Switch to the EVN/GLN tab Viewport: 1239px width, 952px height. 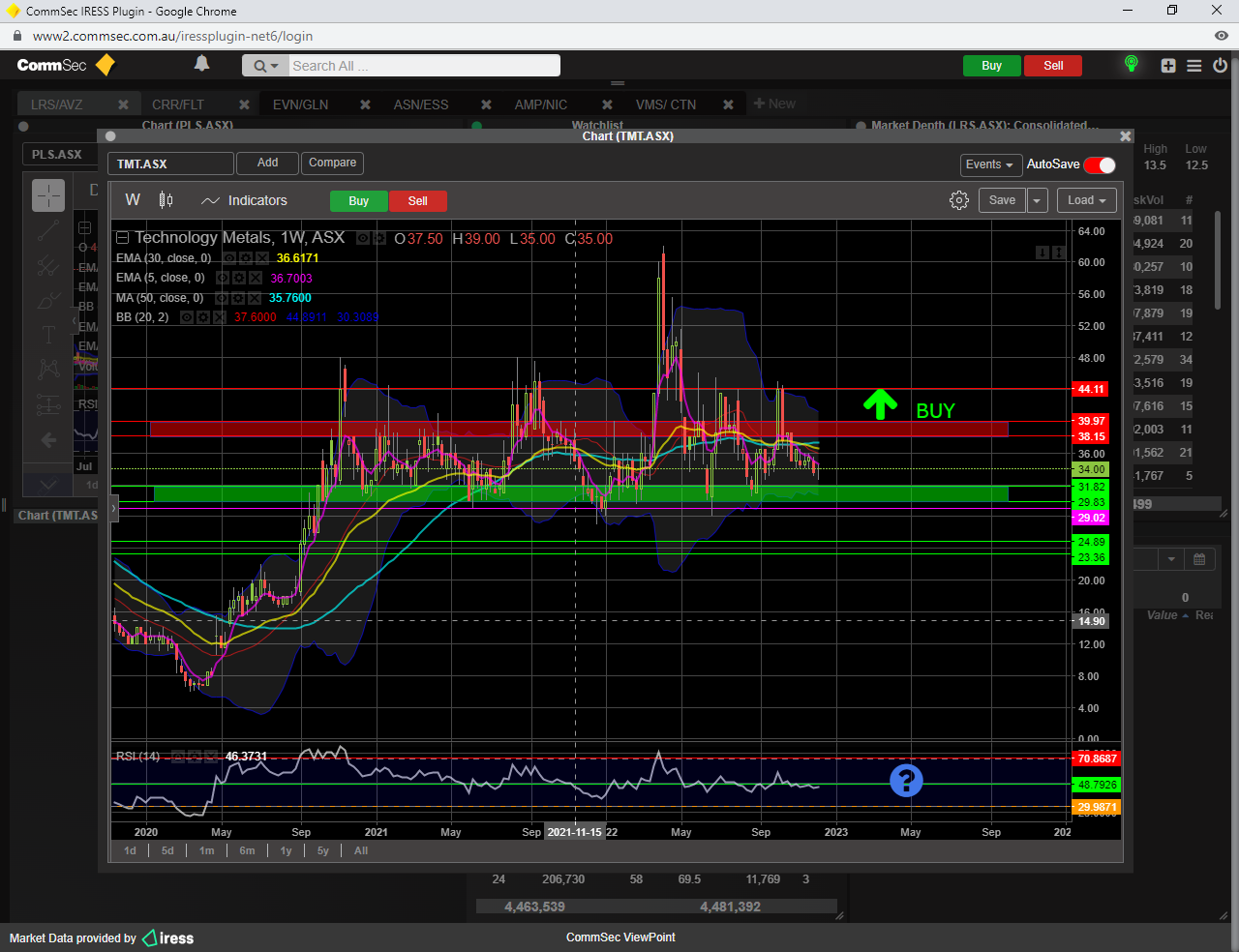click(300, 104)
